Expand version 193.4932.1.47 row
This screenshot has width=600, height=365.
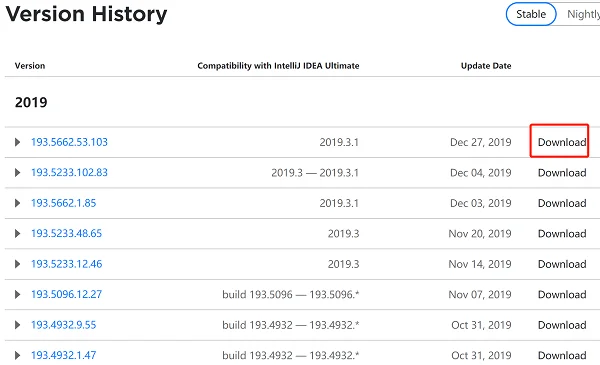point(17,355)
